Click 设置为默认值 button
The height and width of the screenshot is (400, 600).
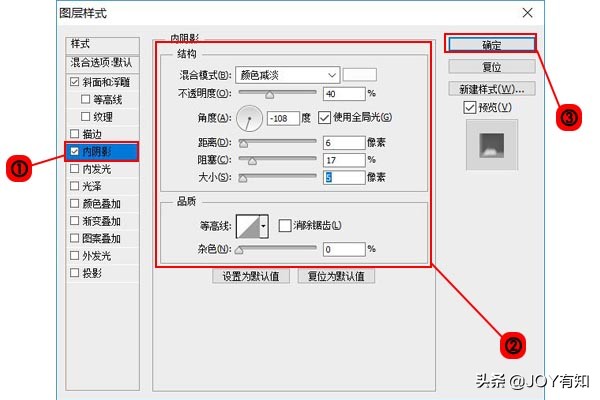(x=251, y=276)
